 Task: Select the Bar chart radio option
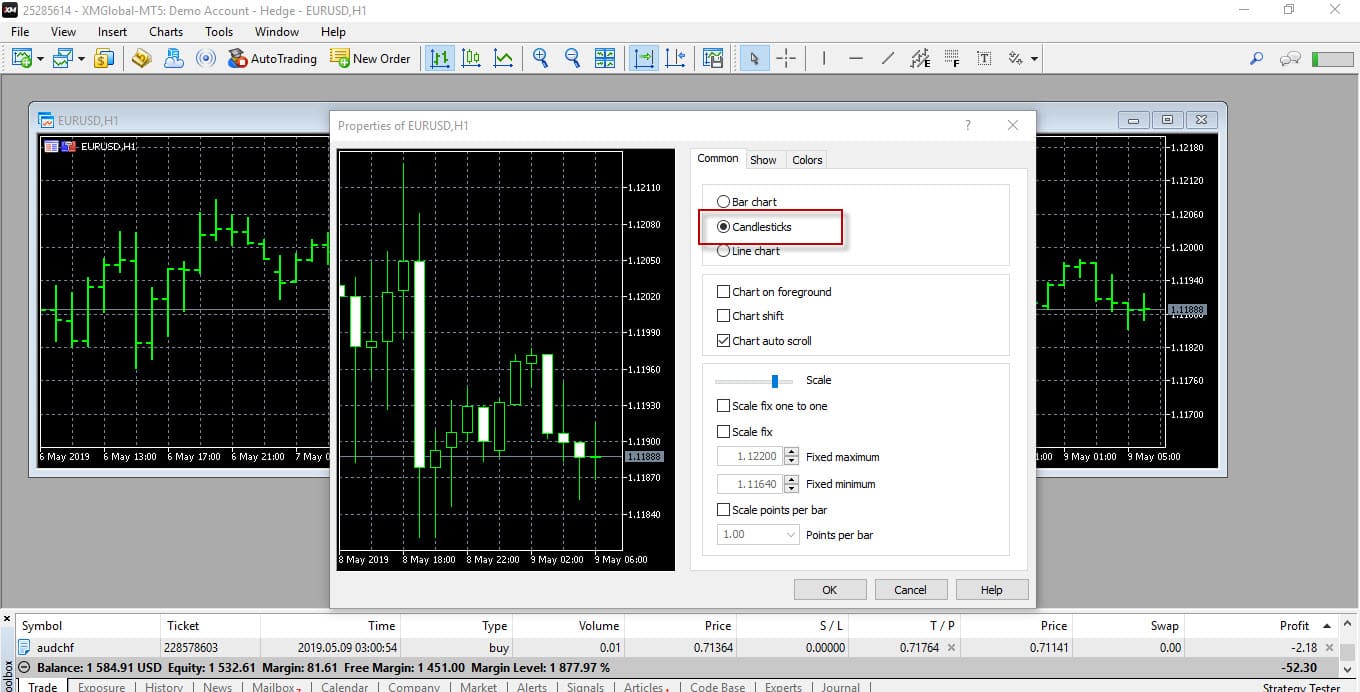[724, 202]
